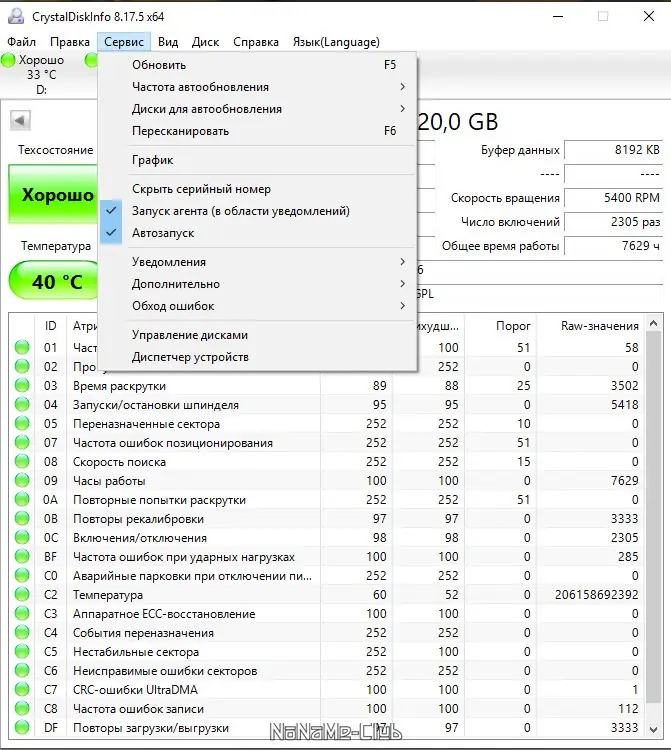Expand the Обход ошибок submenu

pyautogui.click(x=257, y=306)
